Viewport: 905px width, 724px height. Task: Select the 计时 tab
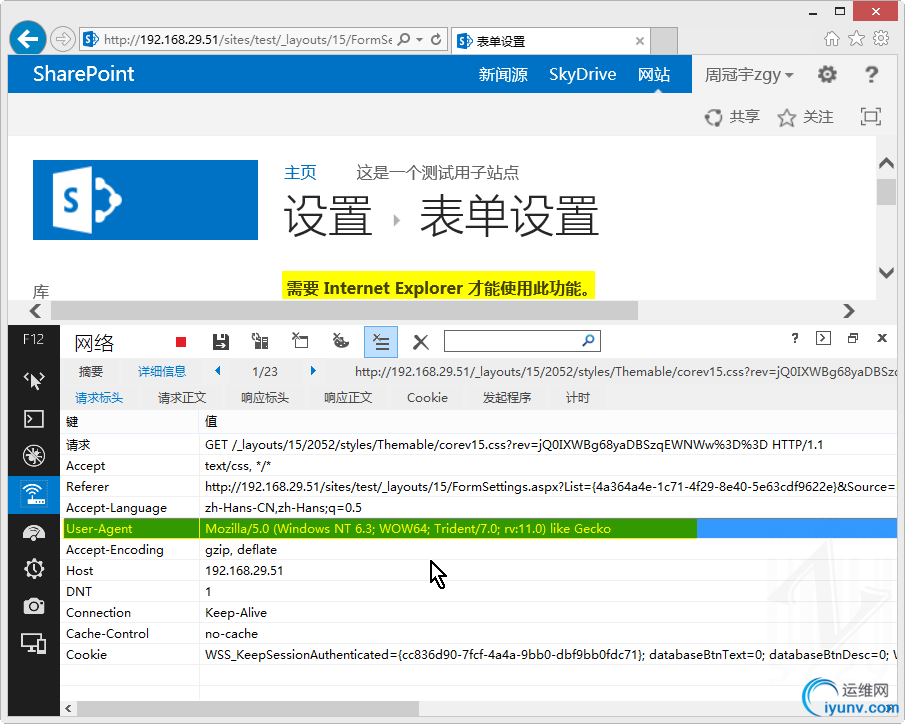coord(578,398)
